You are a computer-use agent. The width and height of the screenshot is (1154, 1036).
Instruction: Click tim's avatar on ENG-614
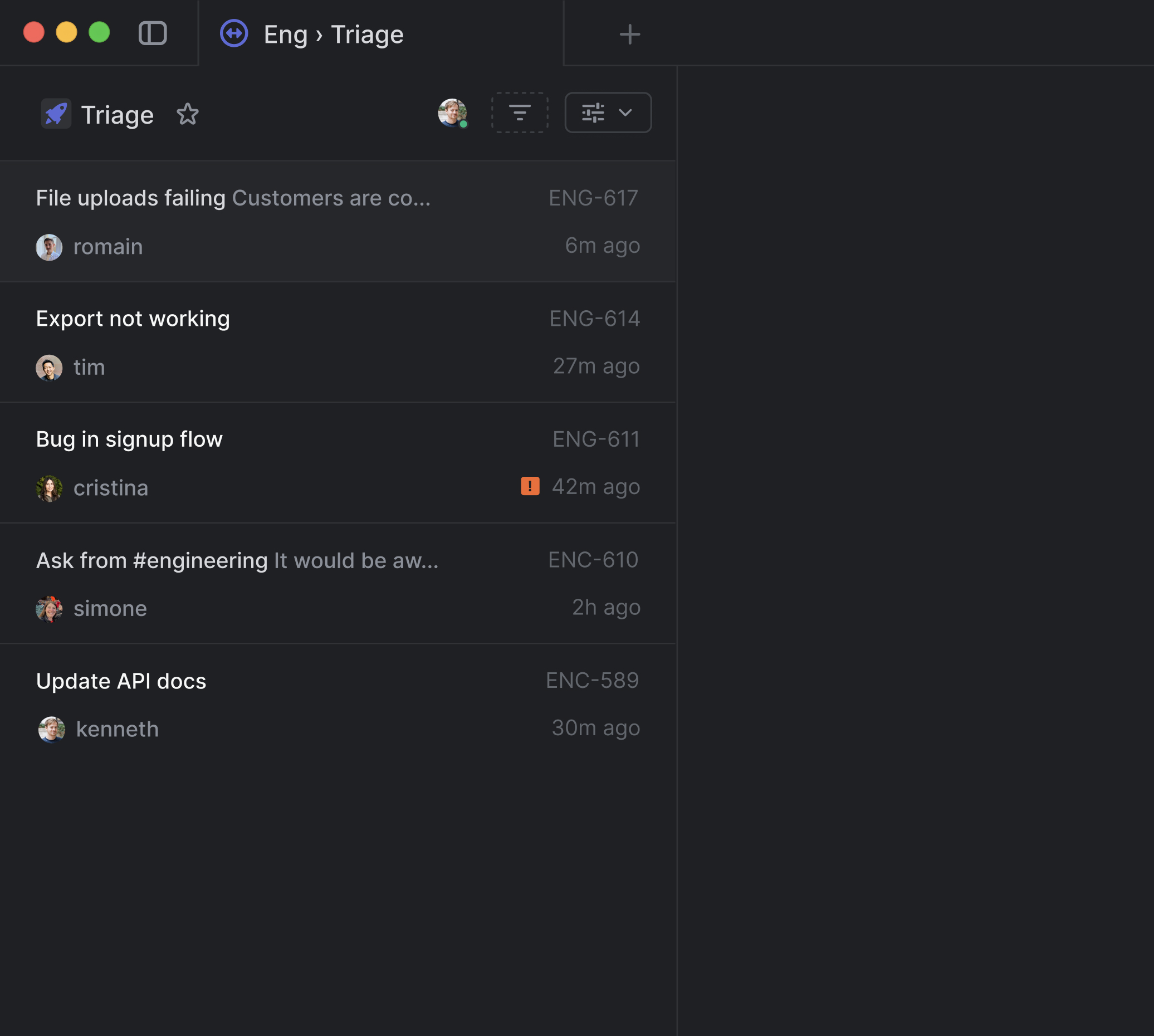pos(49,367)
